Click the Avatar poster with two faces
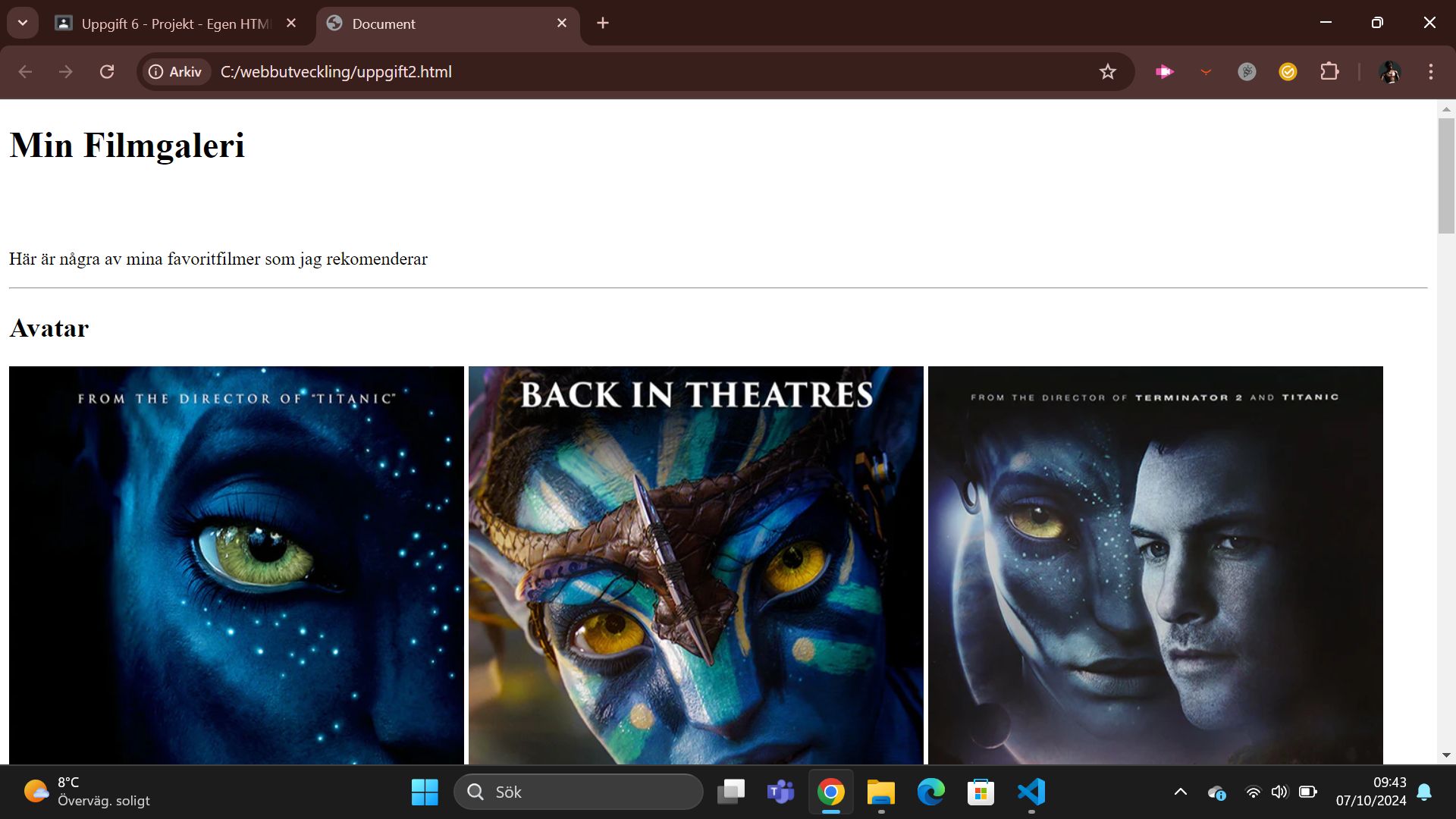 tap(1156, 565)
